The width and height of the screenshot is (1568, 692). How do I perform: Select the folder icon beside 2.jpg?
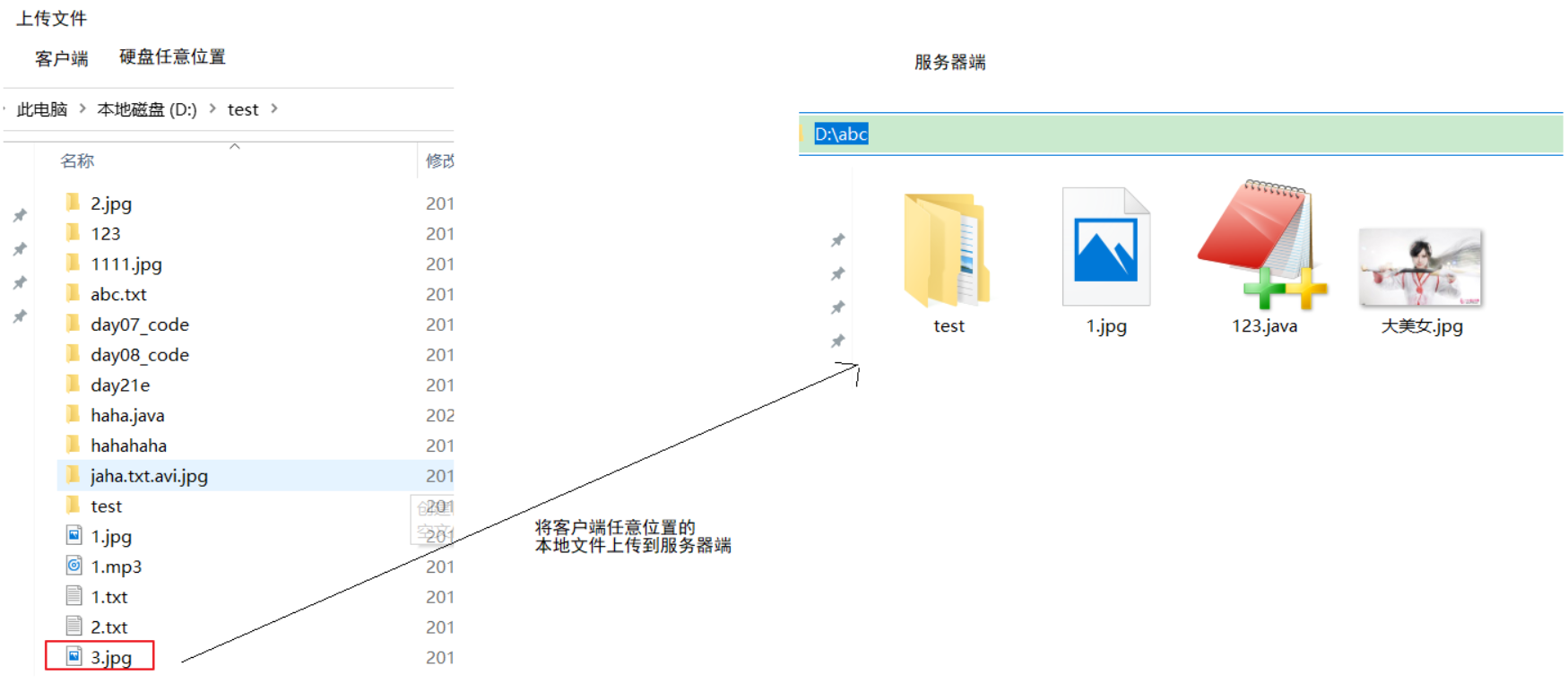click(x=74, y=203)
